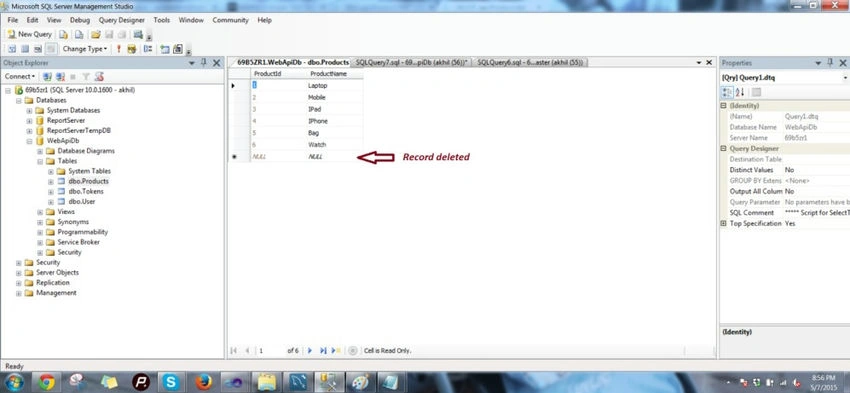Click the Verify SQL Syntax icon

coord(131,49)
